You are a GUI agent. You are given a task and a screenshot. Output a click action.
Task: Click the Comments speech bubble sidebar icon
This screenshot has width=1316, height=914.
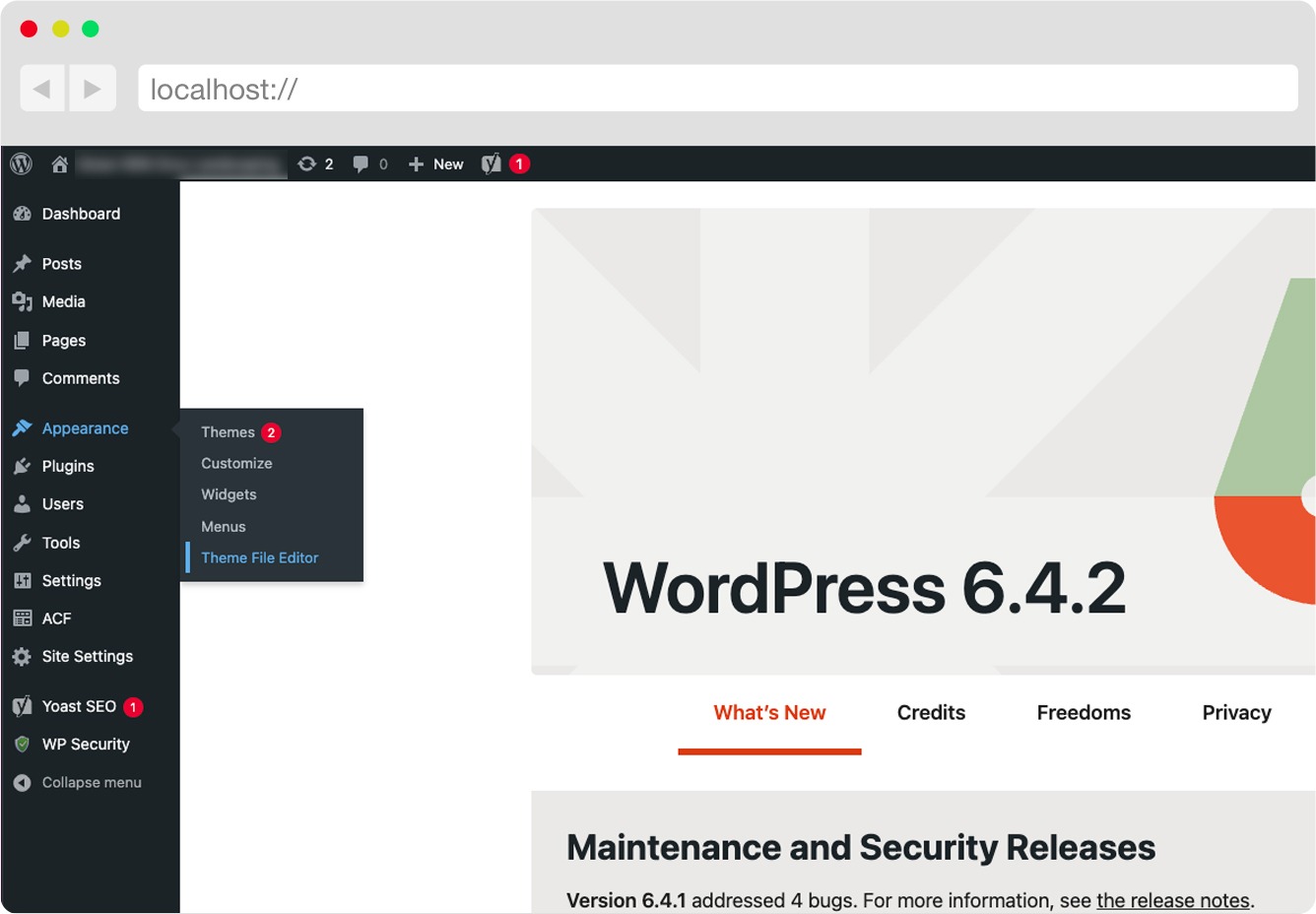point(22,378)
